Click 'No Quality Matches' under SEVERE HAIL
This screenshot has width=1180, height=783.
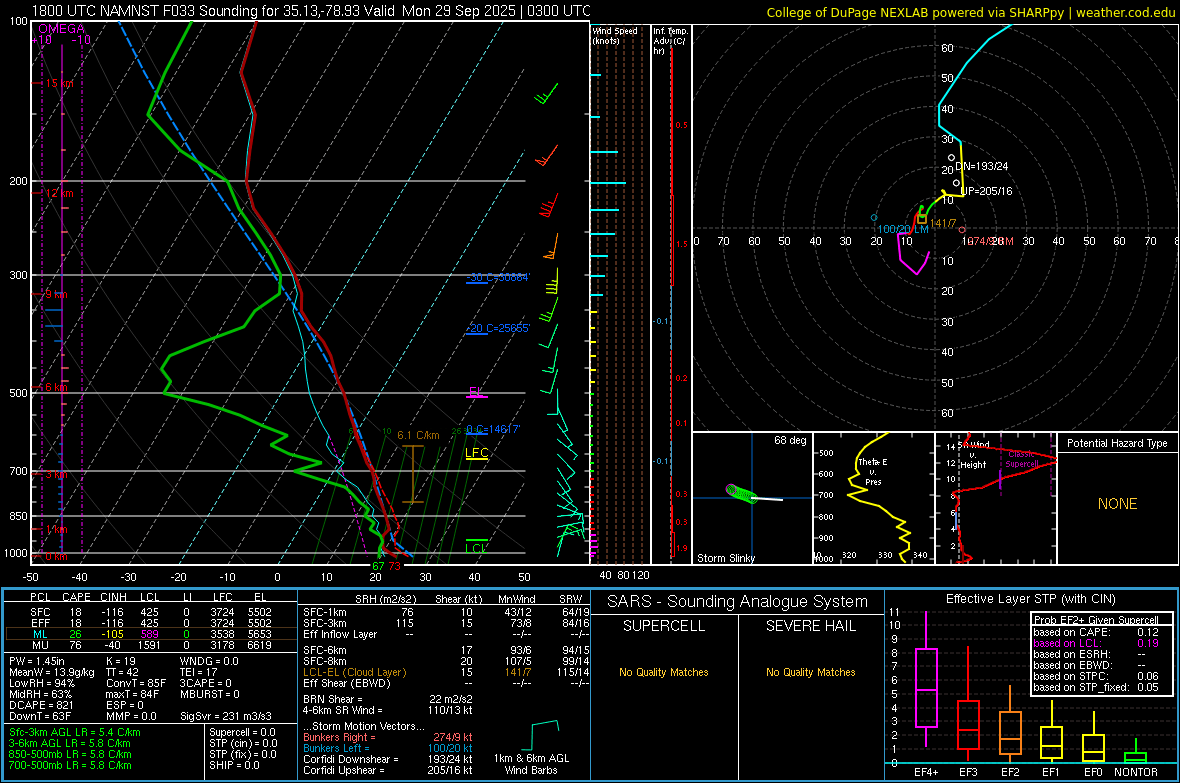pyautogui.click(x=810, y=672)
